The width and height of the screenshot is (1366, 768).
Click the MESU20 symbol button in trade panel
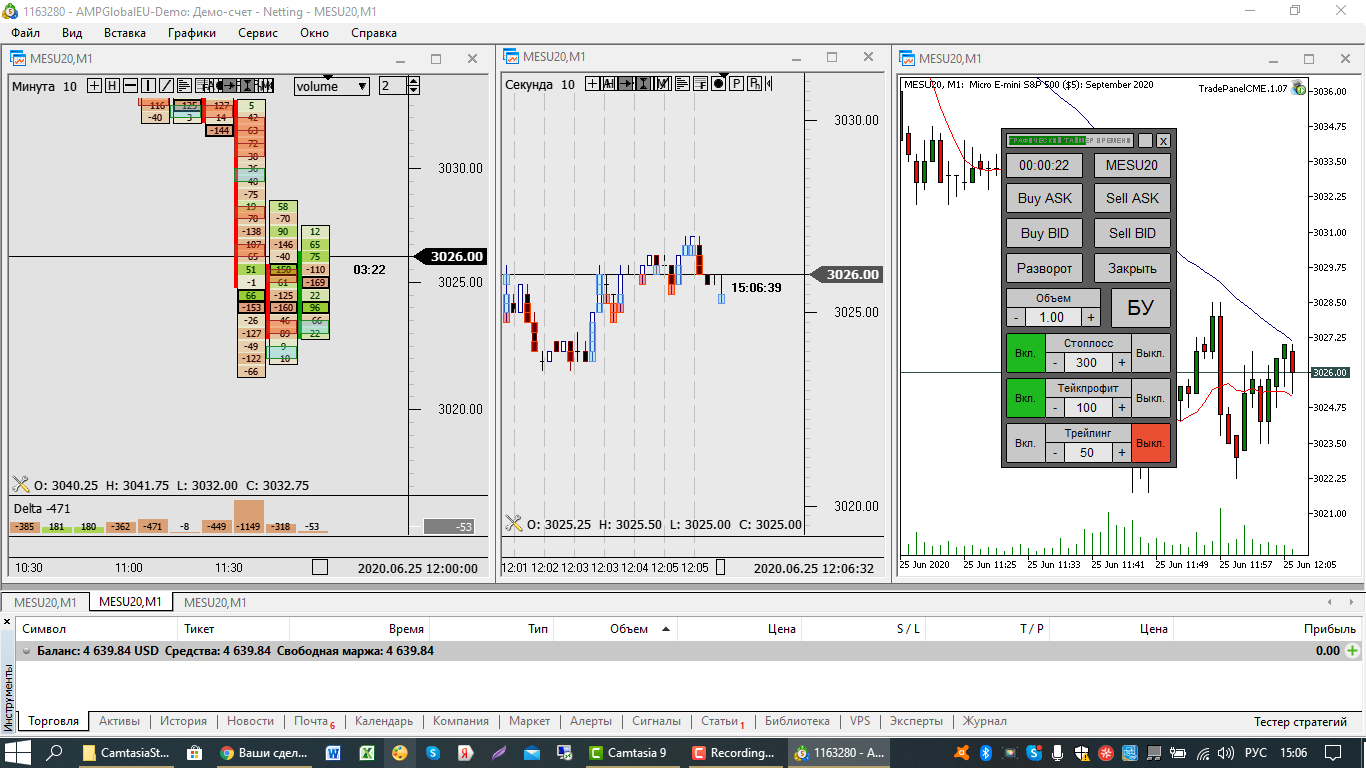(x=1132, y=165)
